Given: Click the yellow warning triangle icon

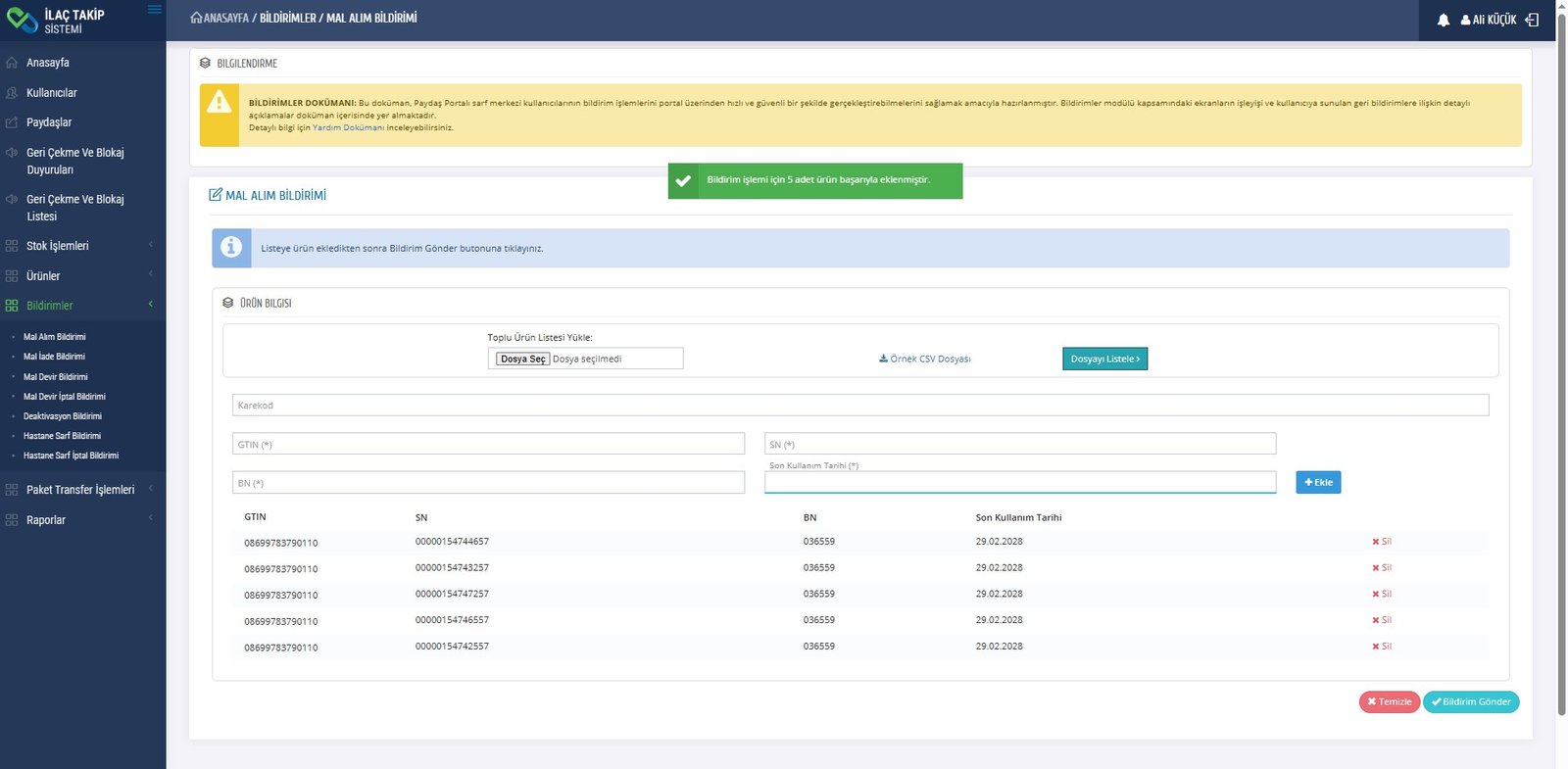Looking at the screenshot, I should pos(220,101).
